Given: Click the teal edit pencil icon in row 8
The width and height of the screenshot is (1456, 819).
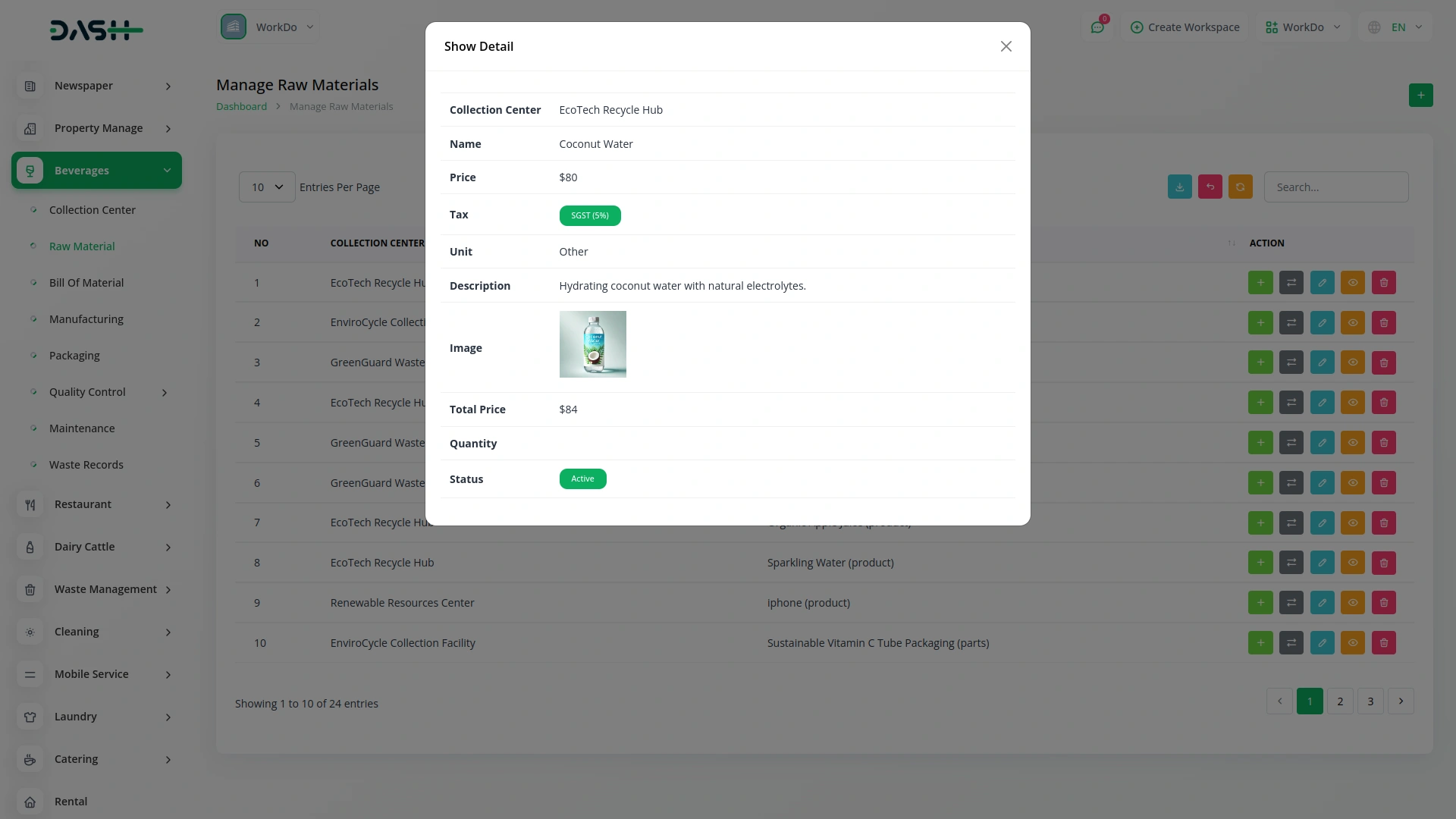Looking at the screenshot, I should pos(1322,563).
